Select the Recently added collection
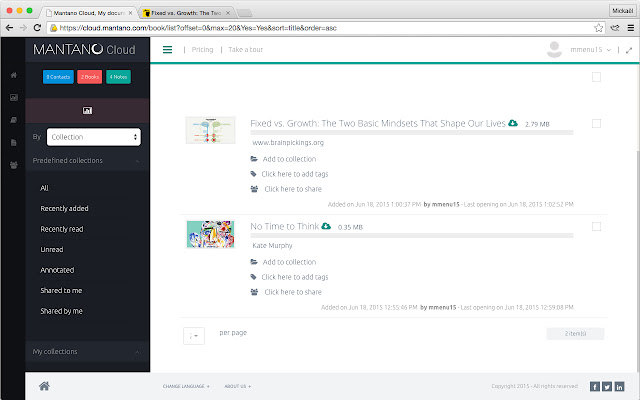 [64, 209]
